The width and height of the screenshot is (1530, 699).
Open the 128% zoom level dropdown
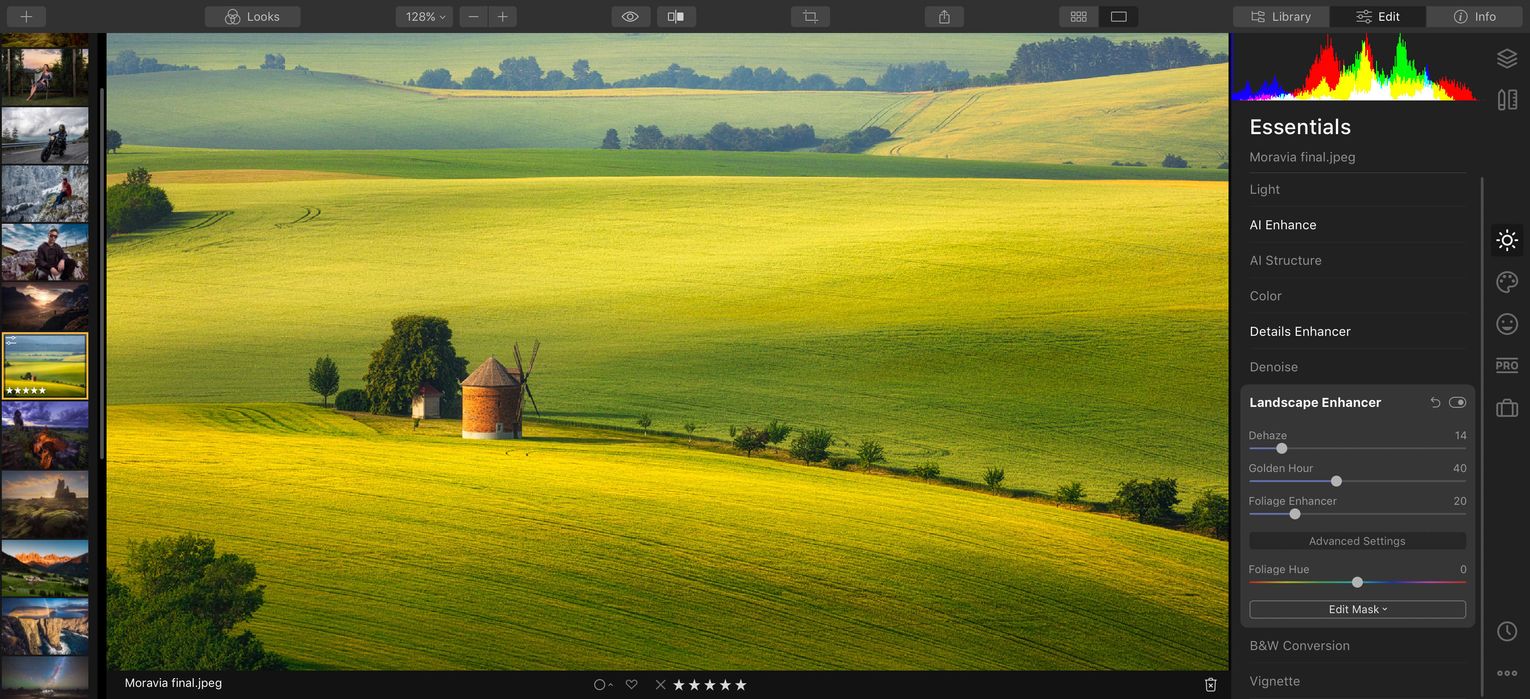pos(423,16)
